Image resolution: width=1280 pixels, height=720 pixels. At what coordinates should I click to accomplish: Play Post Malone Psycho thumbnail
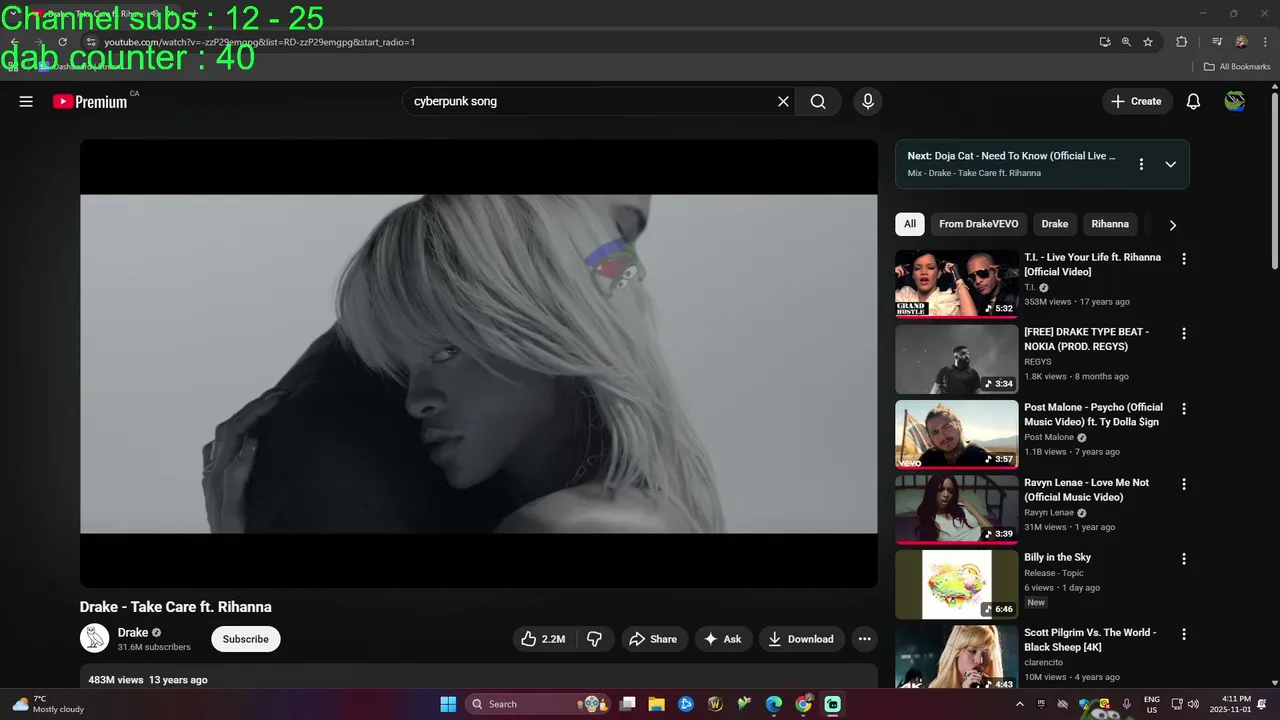[x=956, y=434]
